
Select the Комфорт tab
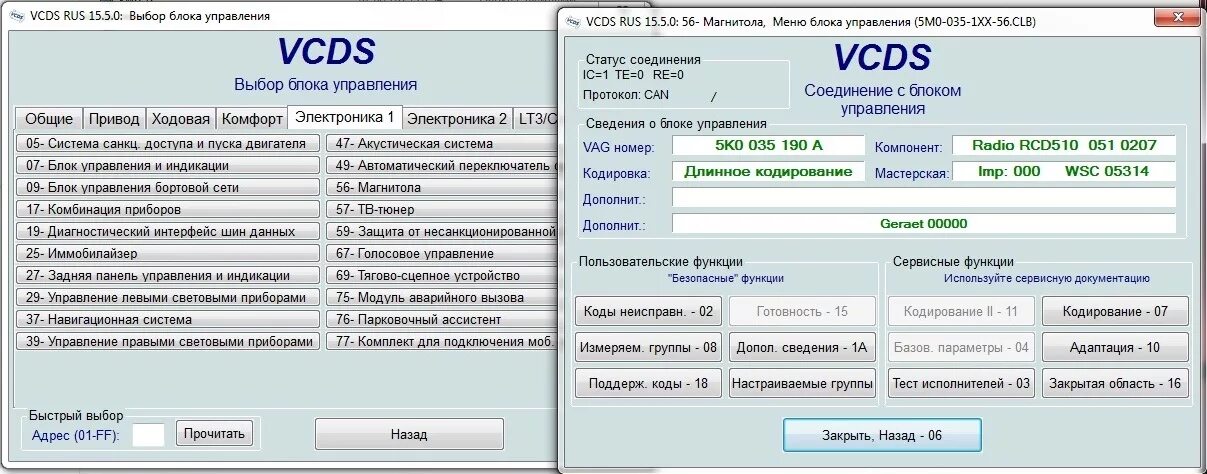click(x=251, y=118)
